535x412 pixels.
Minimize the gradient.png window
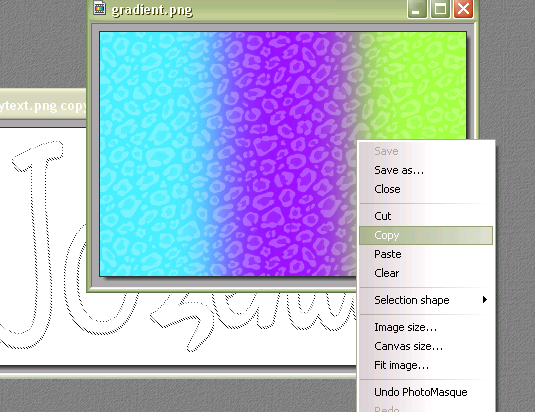pos(417,9)
